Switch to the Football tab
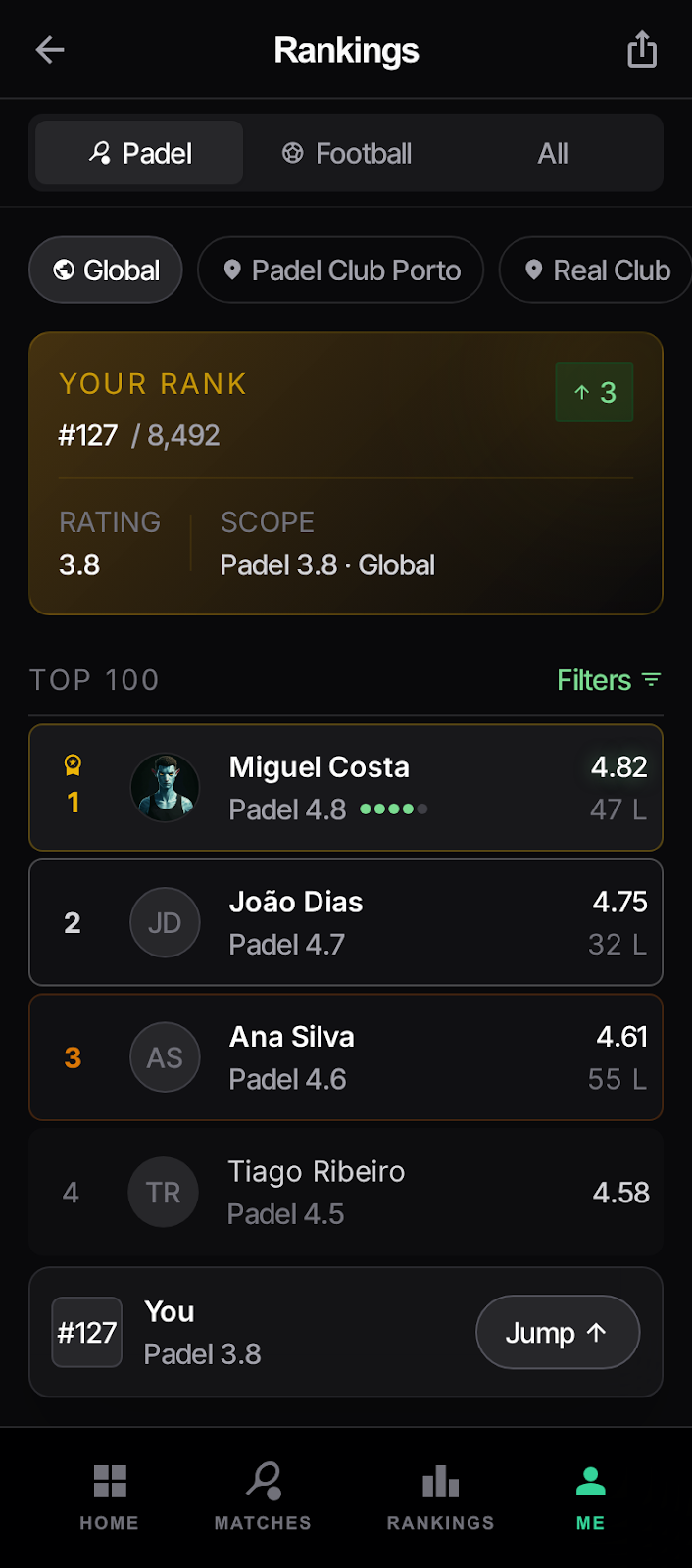The width and height of the screenshot is (692, 1568). pyautogui.click(x=345, y=153)
